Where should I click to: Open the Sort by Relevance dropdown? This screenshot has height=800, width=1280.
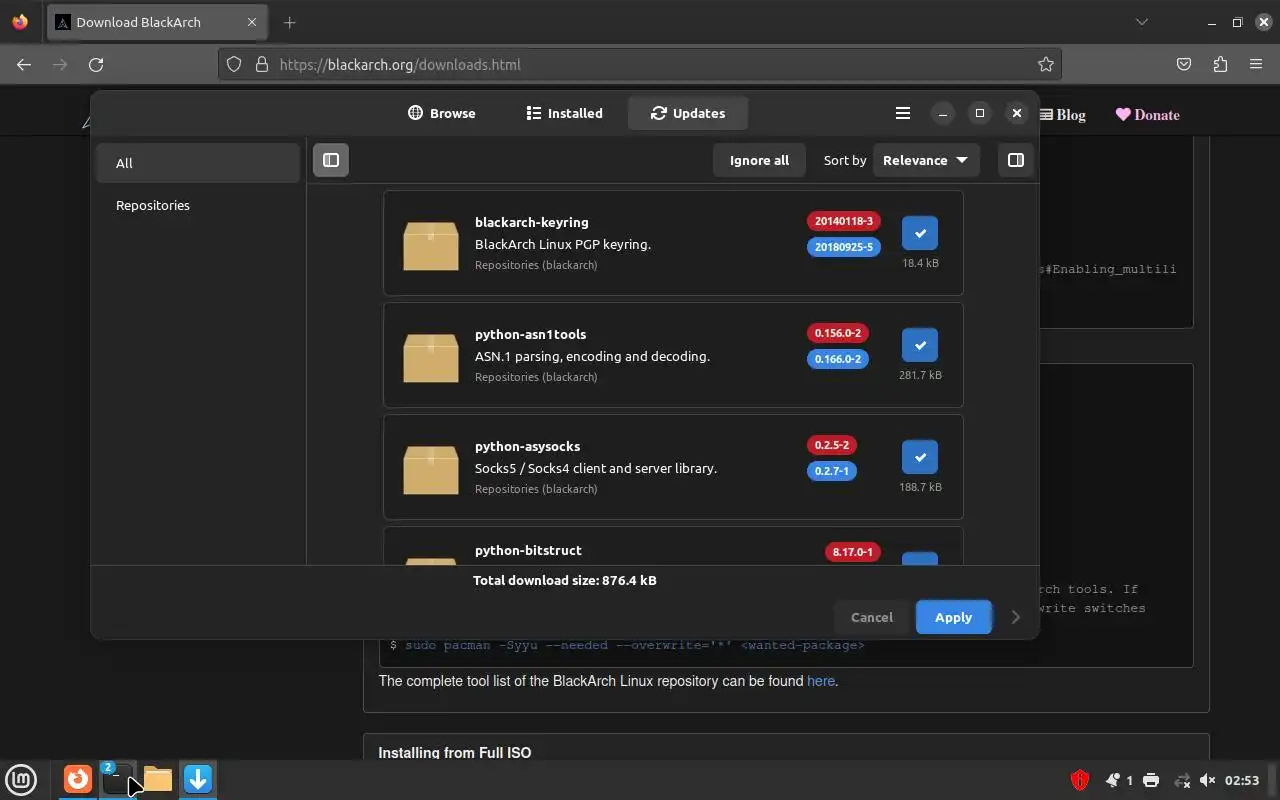(x=926, y=160)
